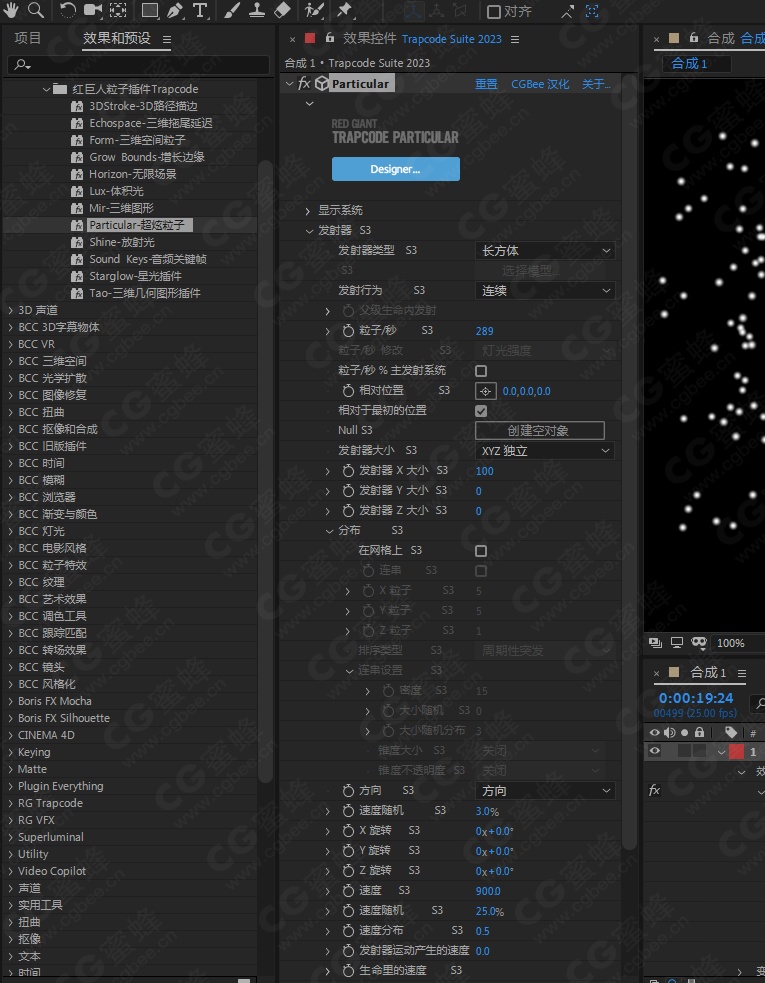765x983 pixels.
Task: Toggle solo switch box on layer 1
Action: click(684, 751)
